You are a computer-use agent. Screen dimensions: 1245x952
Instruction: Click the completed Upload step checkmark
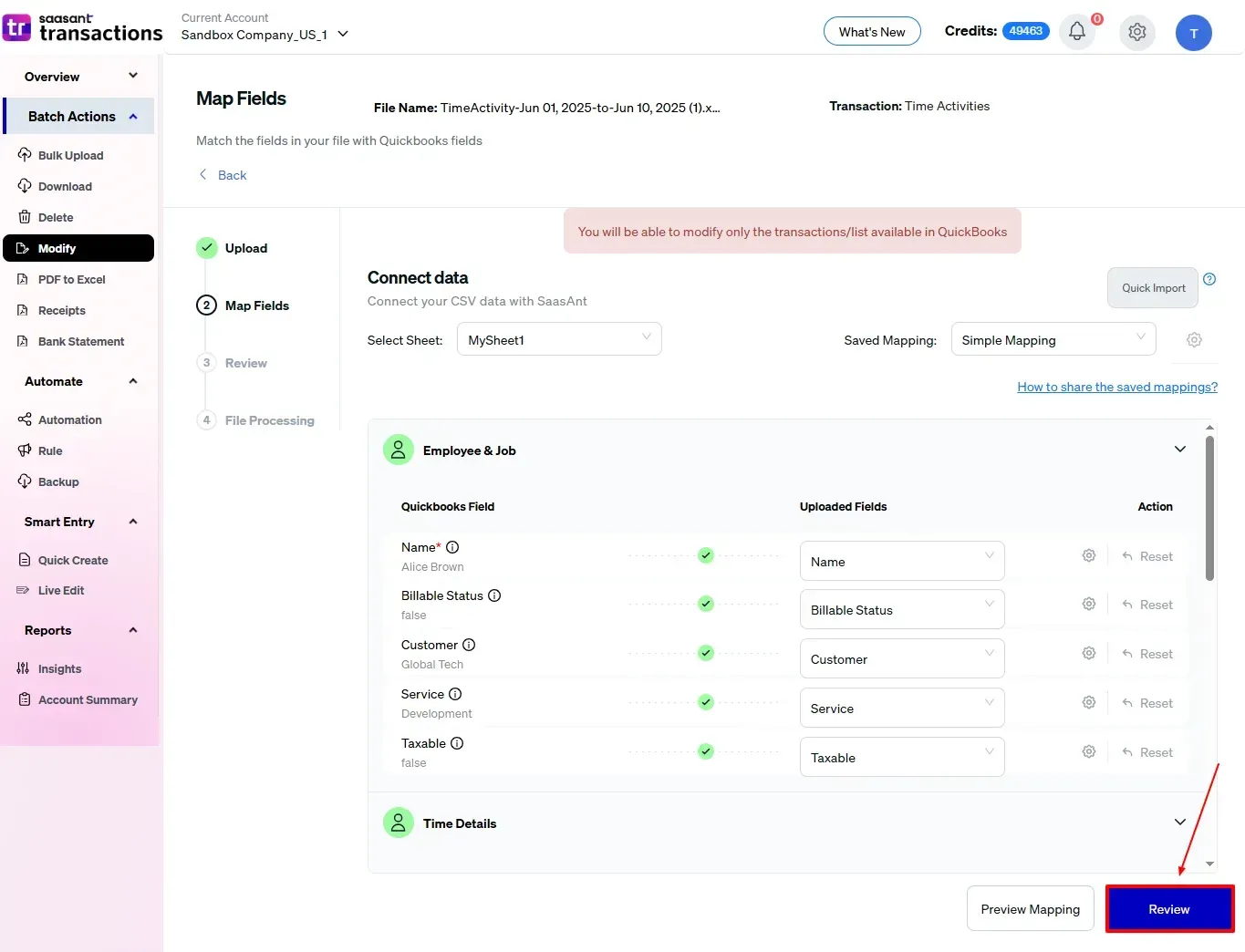[x=207, y=247]
